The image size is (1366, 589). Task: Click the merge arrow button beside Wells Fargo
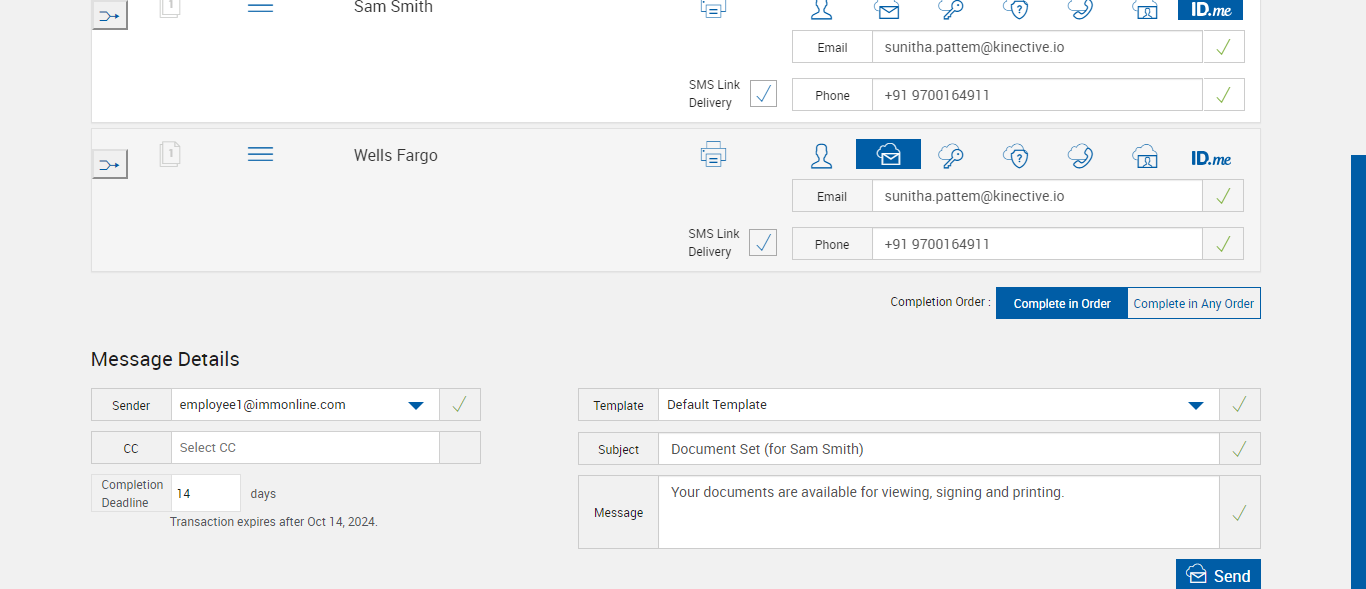point(110,164)
